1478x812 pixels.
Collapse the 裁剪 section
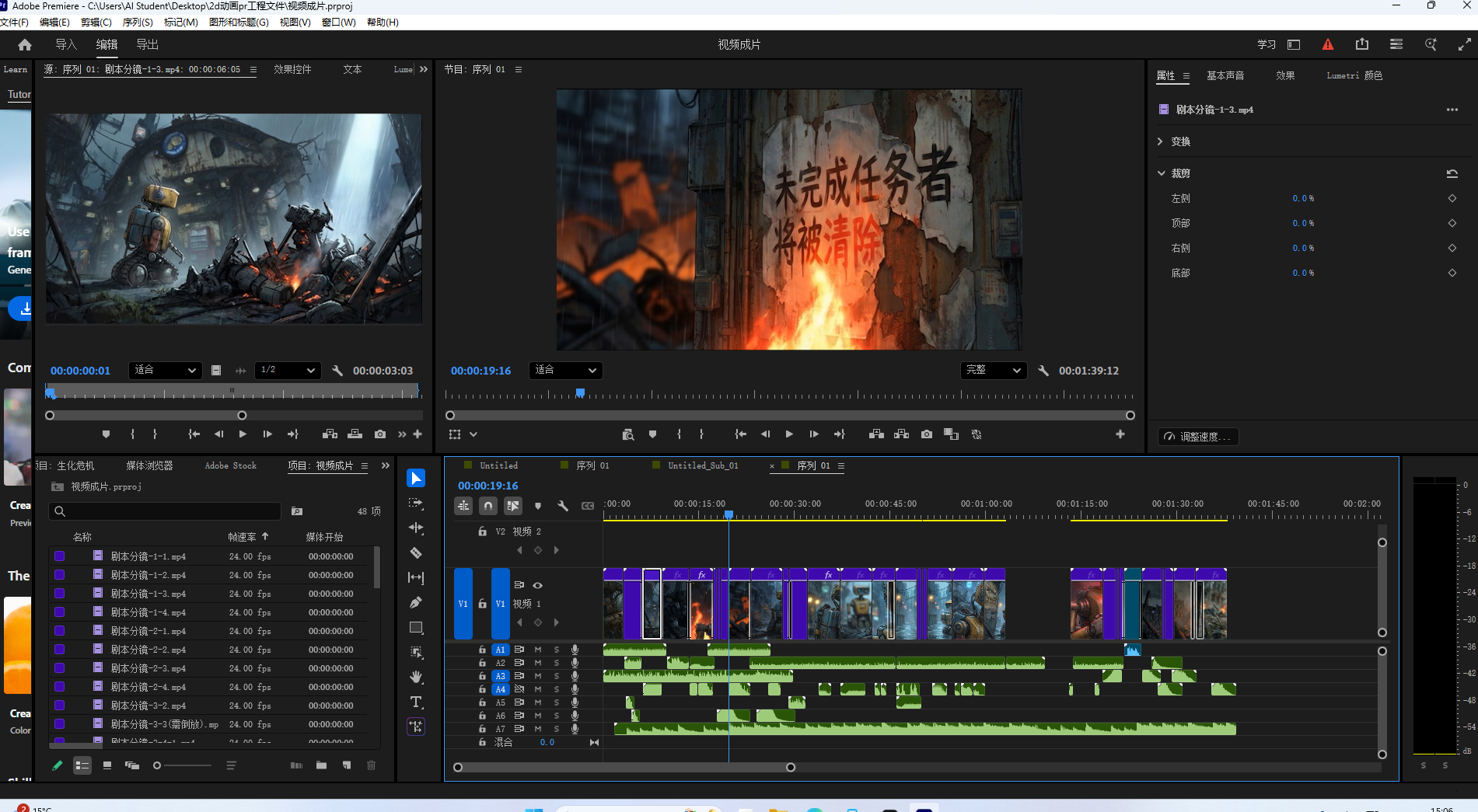pyautogui.click(x=1161, y=173)
